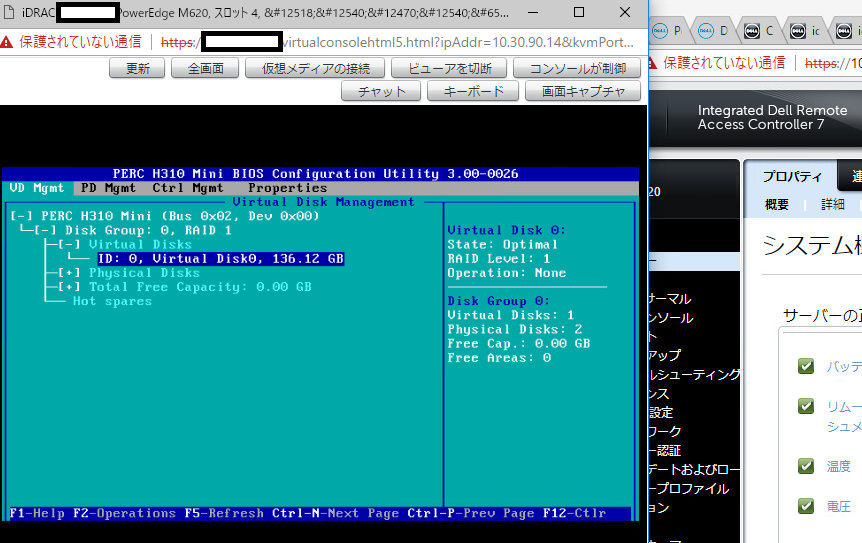Click Integrated Dell Remote Access Controller 7 header
The width and height of the screenshot is (862, 543).
[772, 118]
